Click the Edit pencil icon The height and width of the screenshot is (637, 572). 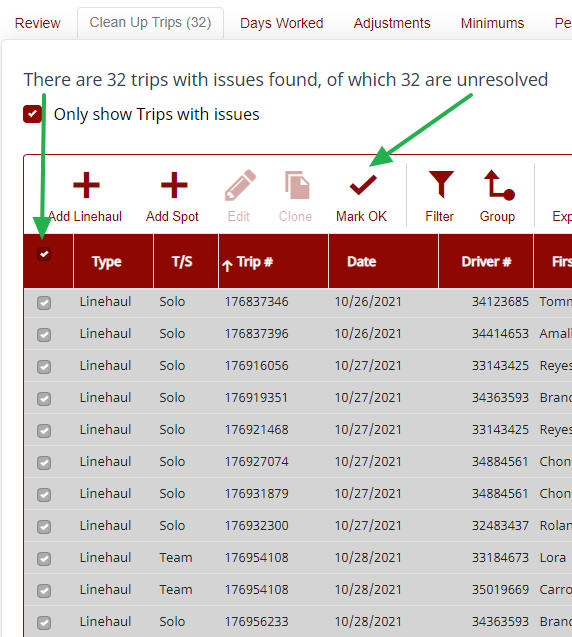coord(240,185)
